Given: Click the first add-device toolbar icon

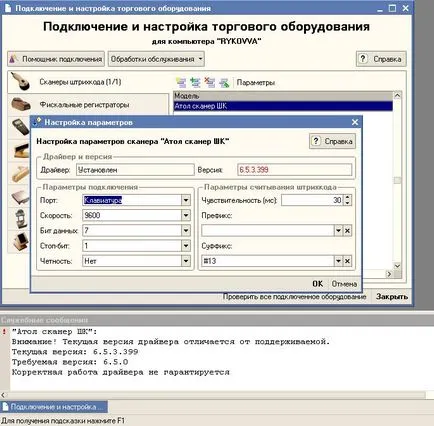Looking at the screenshot, I should (181, 82).
